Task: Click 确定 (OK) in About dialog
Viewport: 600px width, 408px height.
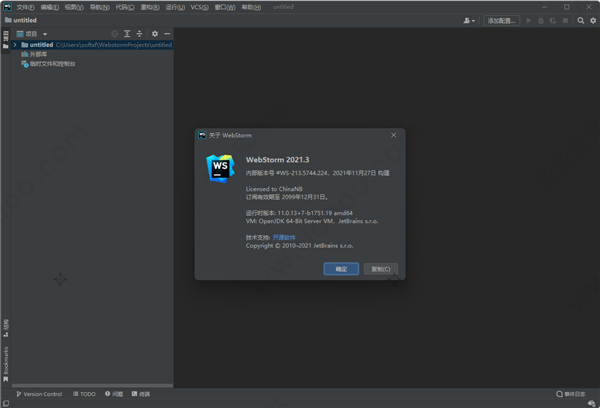Action: point(341,269)
